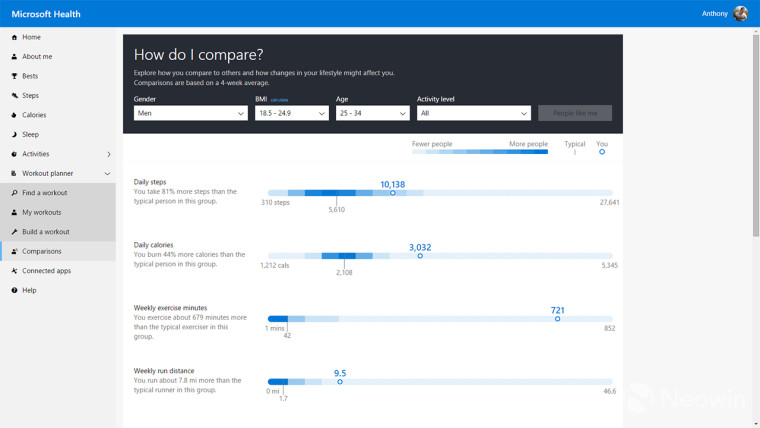760x428 pixels.
Task: Click the typical 2,108 calories value
Action: (x=344, y=273)
